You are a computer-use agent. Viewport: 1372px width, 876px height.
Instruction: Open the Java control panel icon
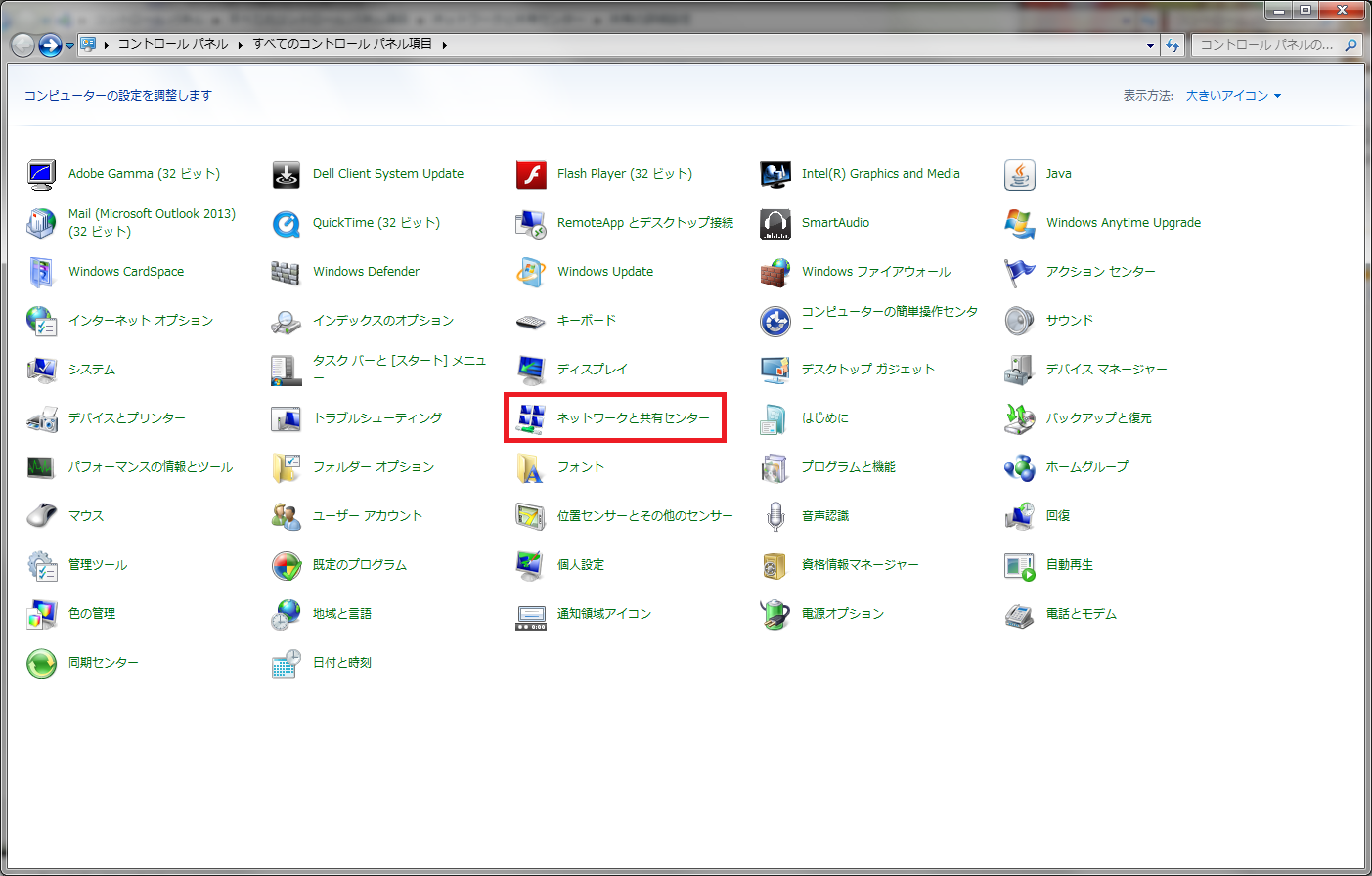(1020, 175)
